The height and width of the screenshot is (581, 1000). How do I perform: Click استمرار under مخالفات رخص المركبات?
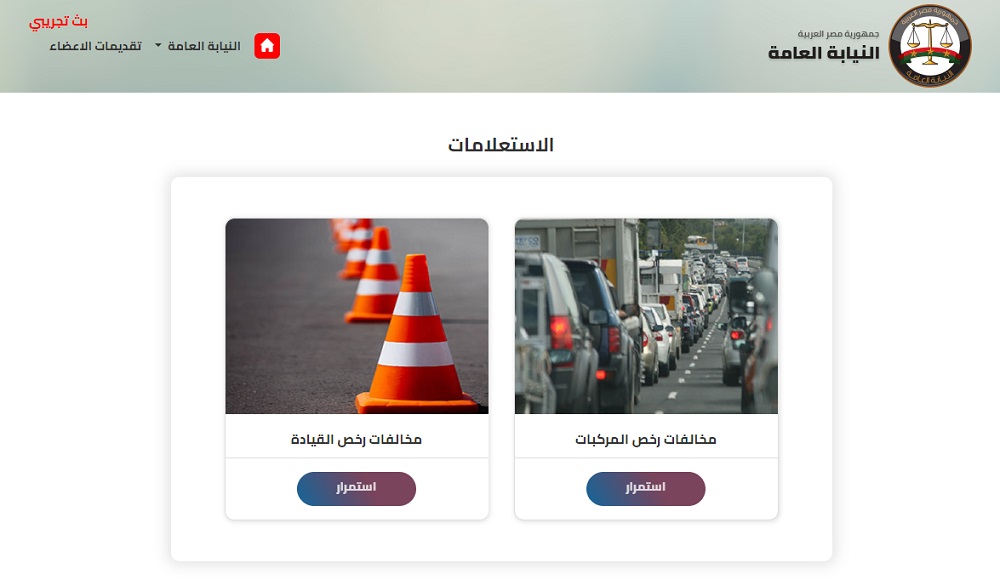click(645, 489)
